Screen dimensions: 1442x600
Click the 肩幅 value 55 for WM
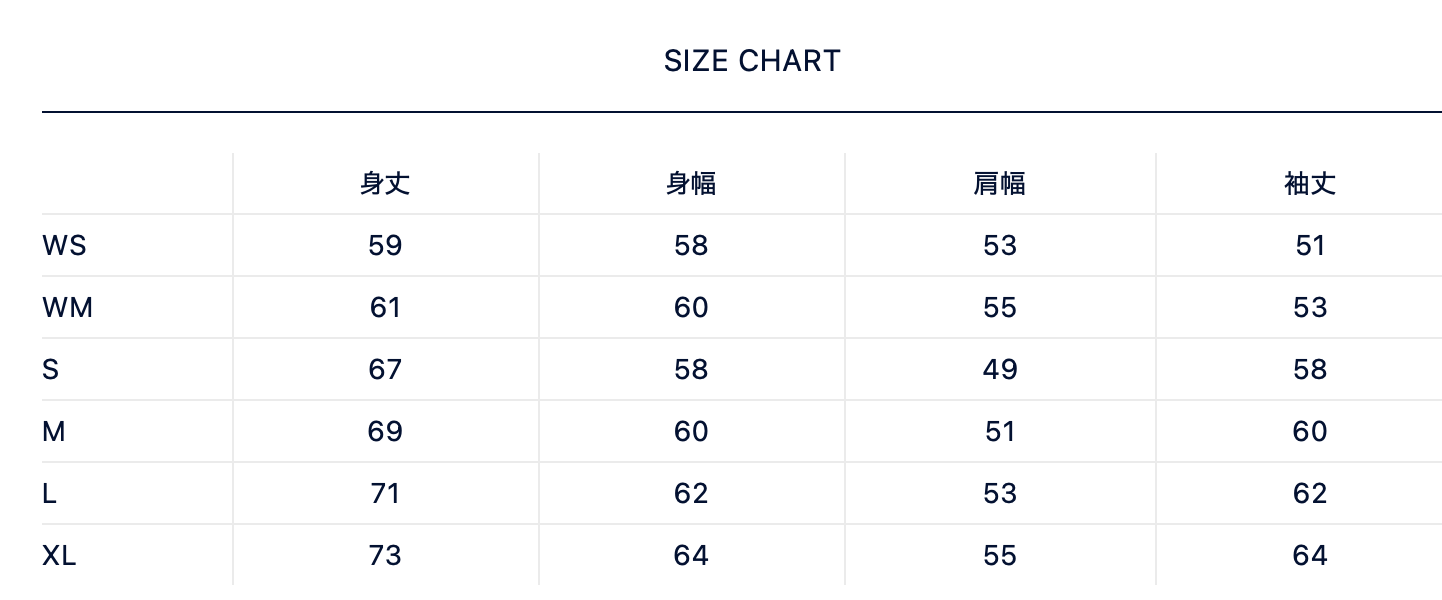999,308
